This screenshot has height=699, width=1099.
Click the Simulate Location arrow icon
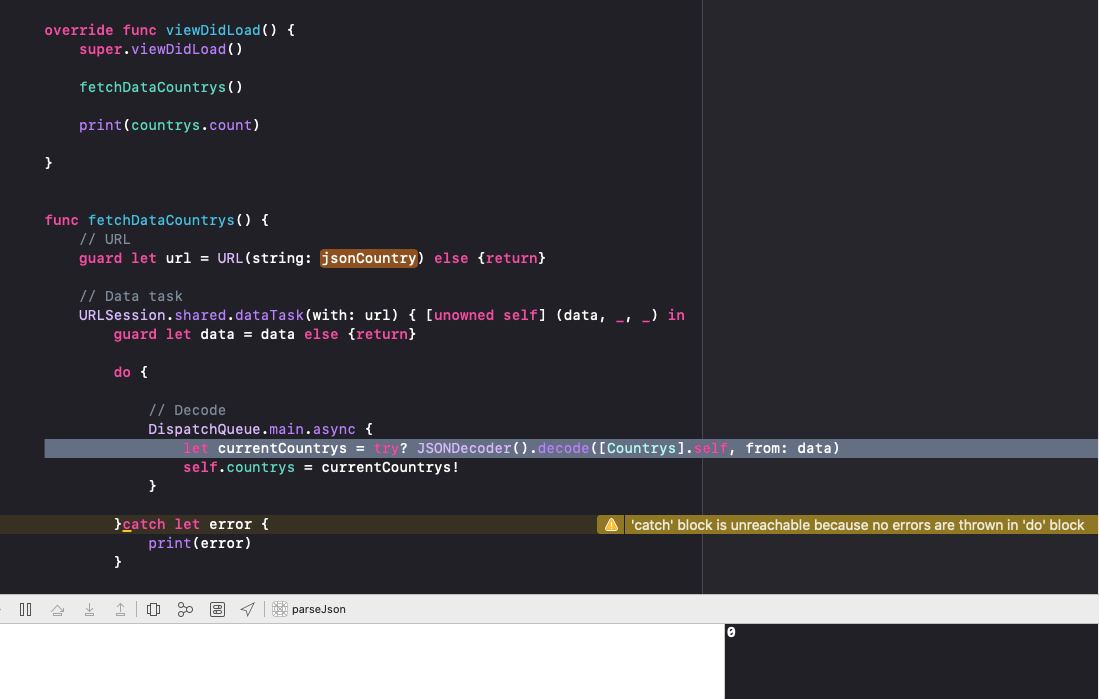click(247, 610)
